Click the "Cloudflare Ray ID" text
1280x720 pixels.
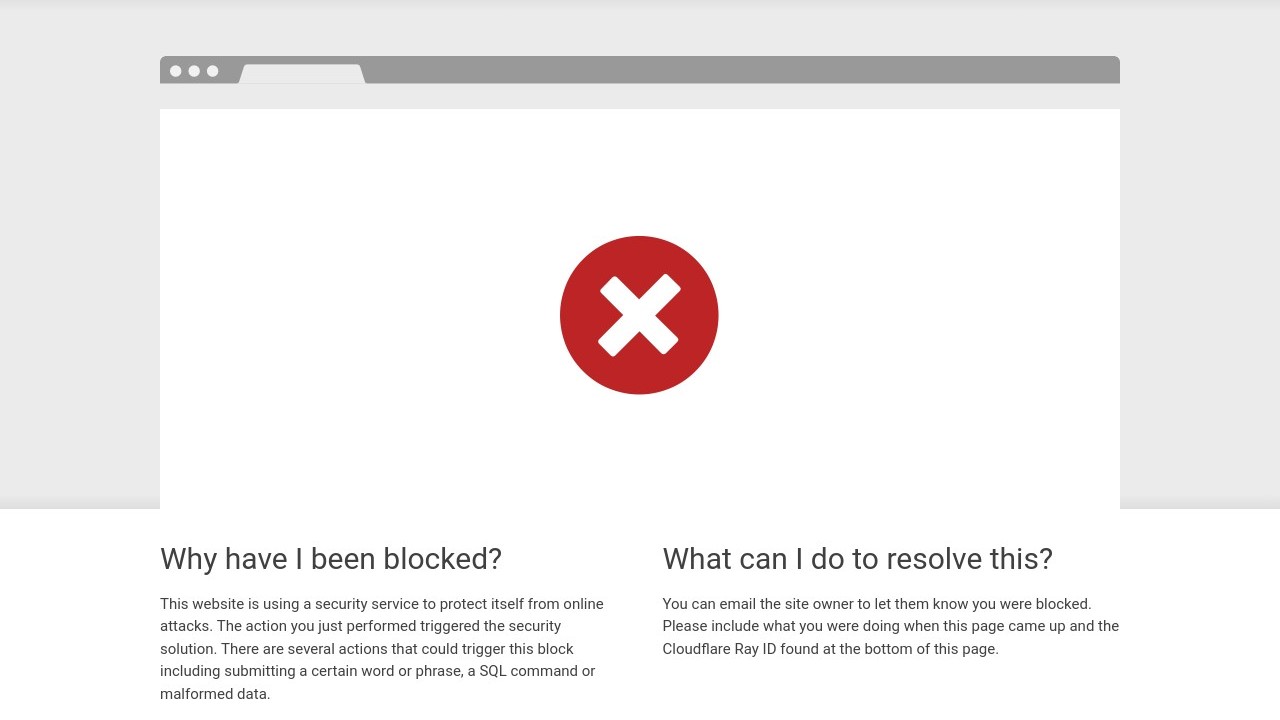tap(721, 649)
